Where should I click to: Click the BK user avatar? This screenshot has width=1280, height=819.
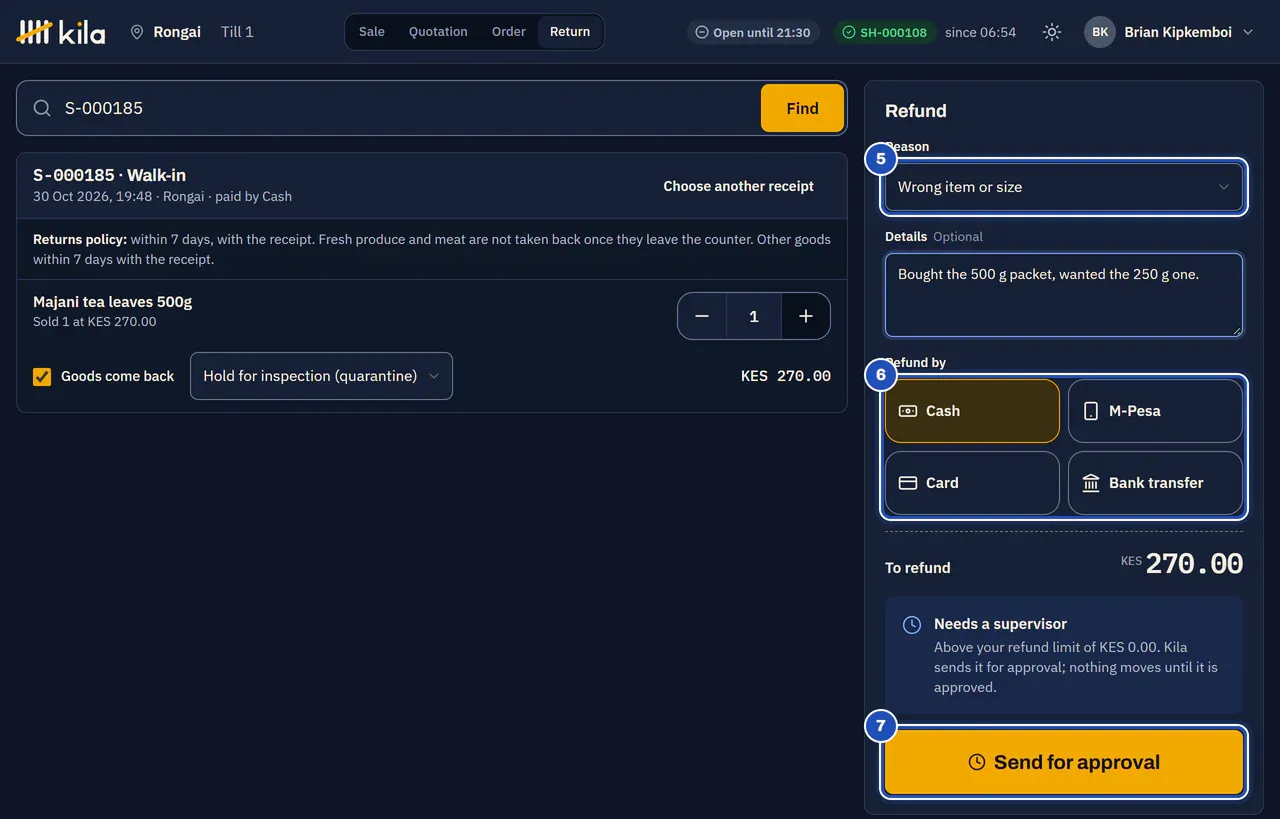pos(1100,32)
